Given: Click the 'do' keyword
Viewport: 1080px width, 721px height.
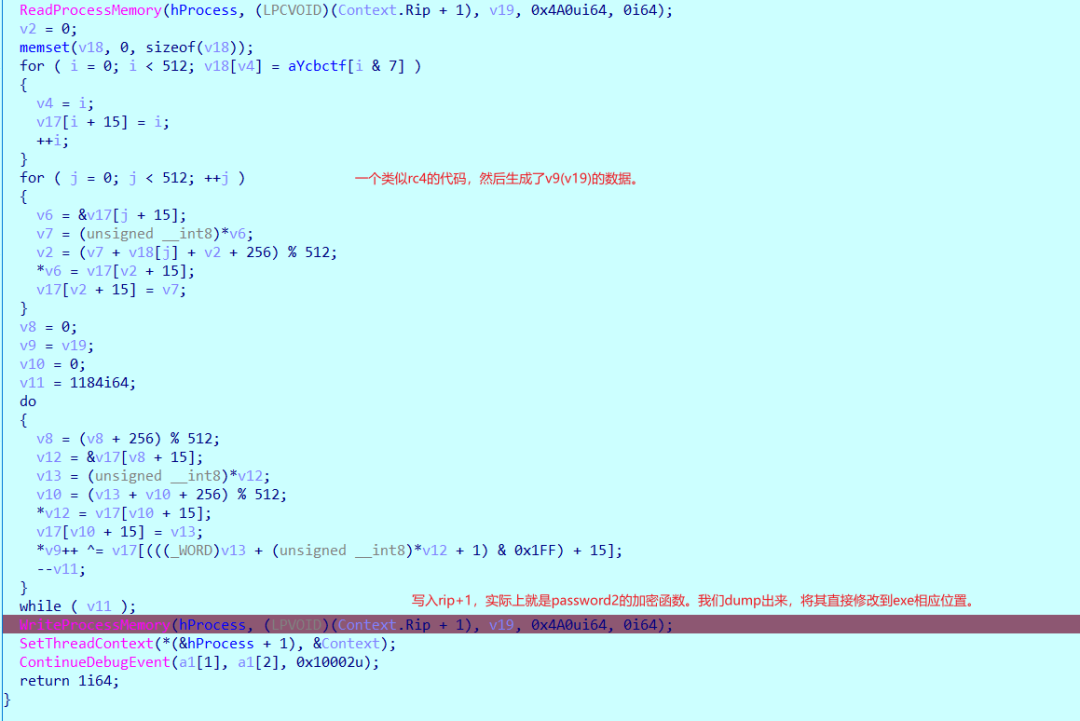Looking at the screenshot, I should click(x=28, y=401).
